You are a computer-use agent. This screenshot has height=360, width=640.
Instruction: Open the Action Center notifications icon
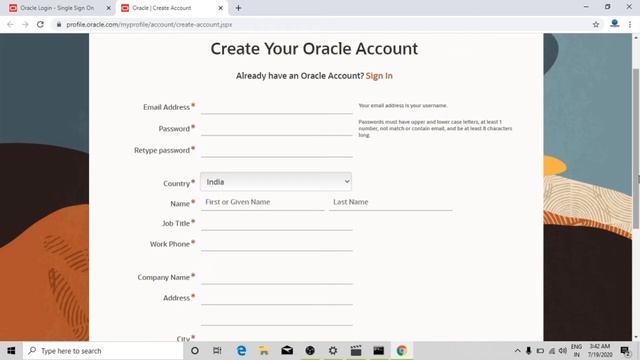pos(625,351)
